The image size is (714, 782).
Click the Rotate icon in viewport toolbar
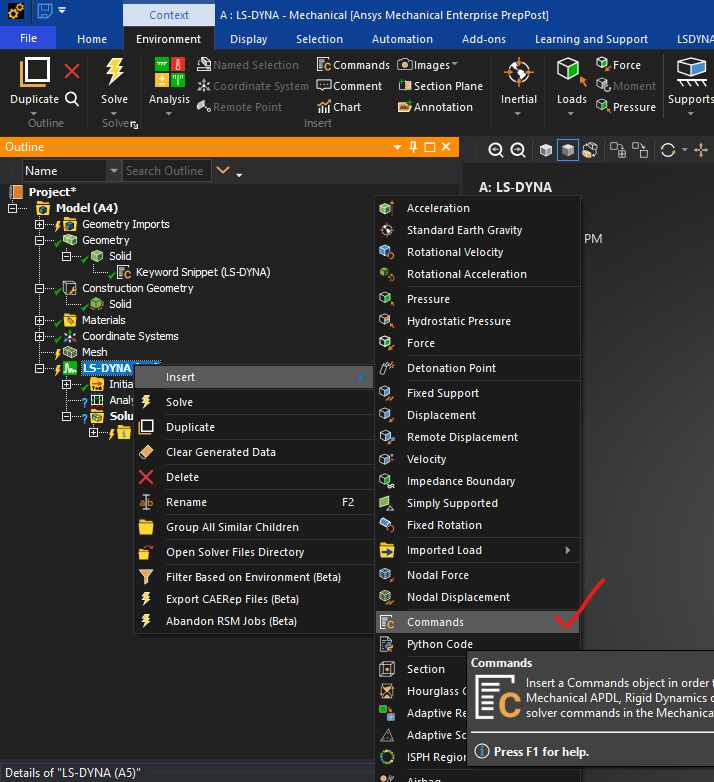tap(668, 150)
